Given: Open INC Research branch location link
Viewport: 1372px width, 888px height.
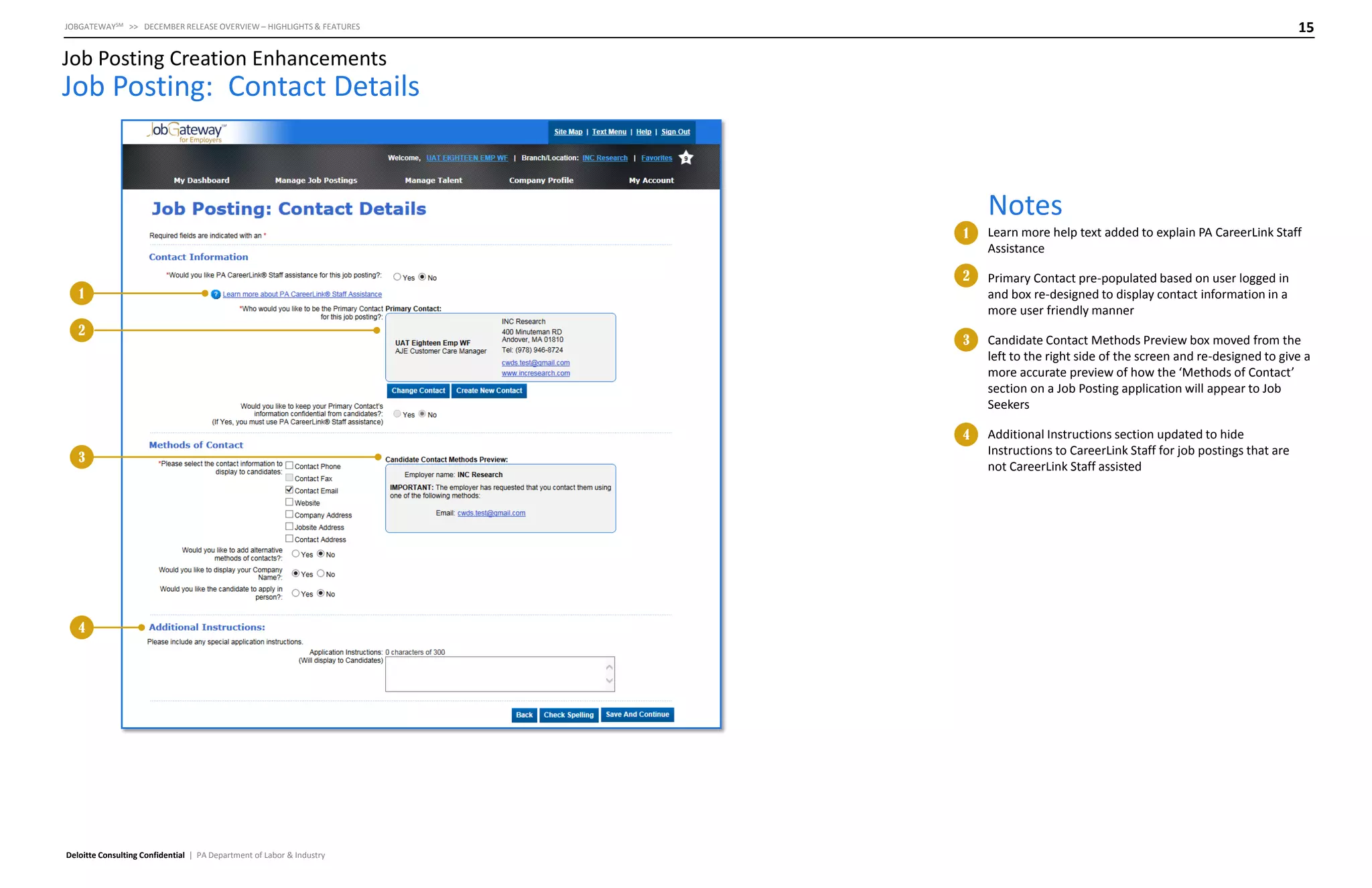Looking at the screenshot, I should pyautogui.click(x=605, y=158).
